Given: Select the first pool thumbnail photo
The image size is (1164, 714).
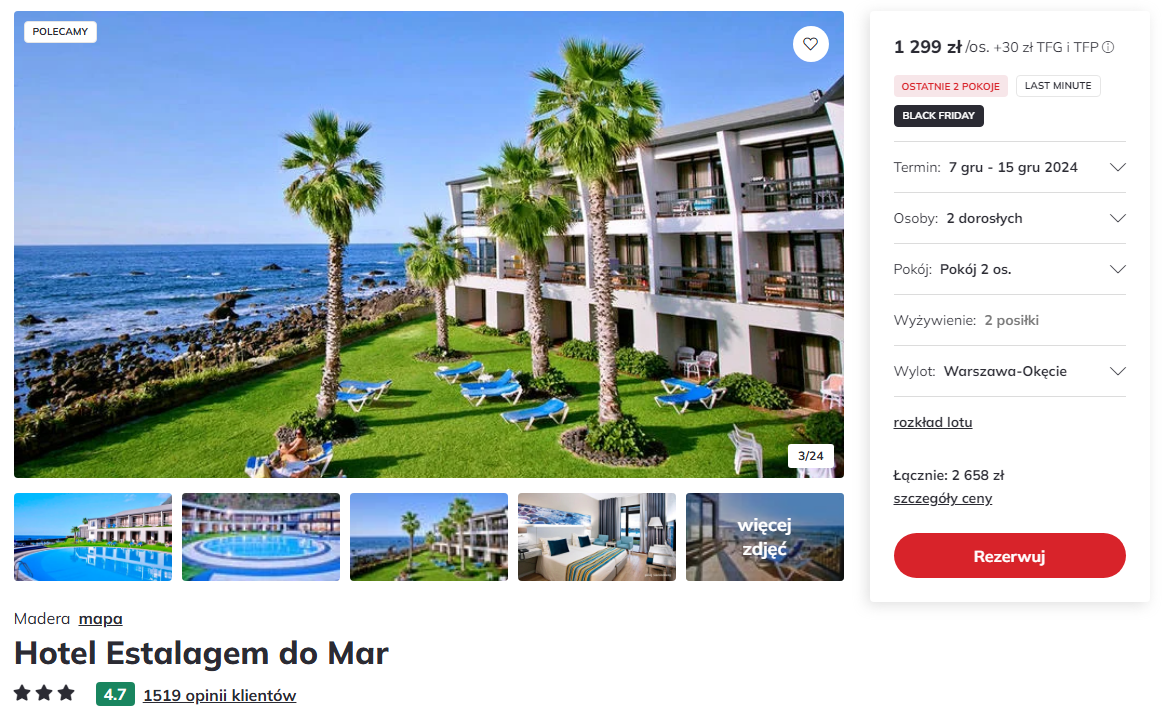Looking at the screenshot, I should click(x=93, y=537).
